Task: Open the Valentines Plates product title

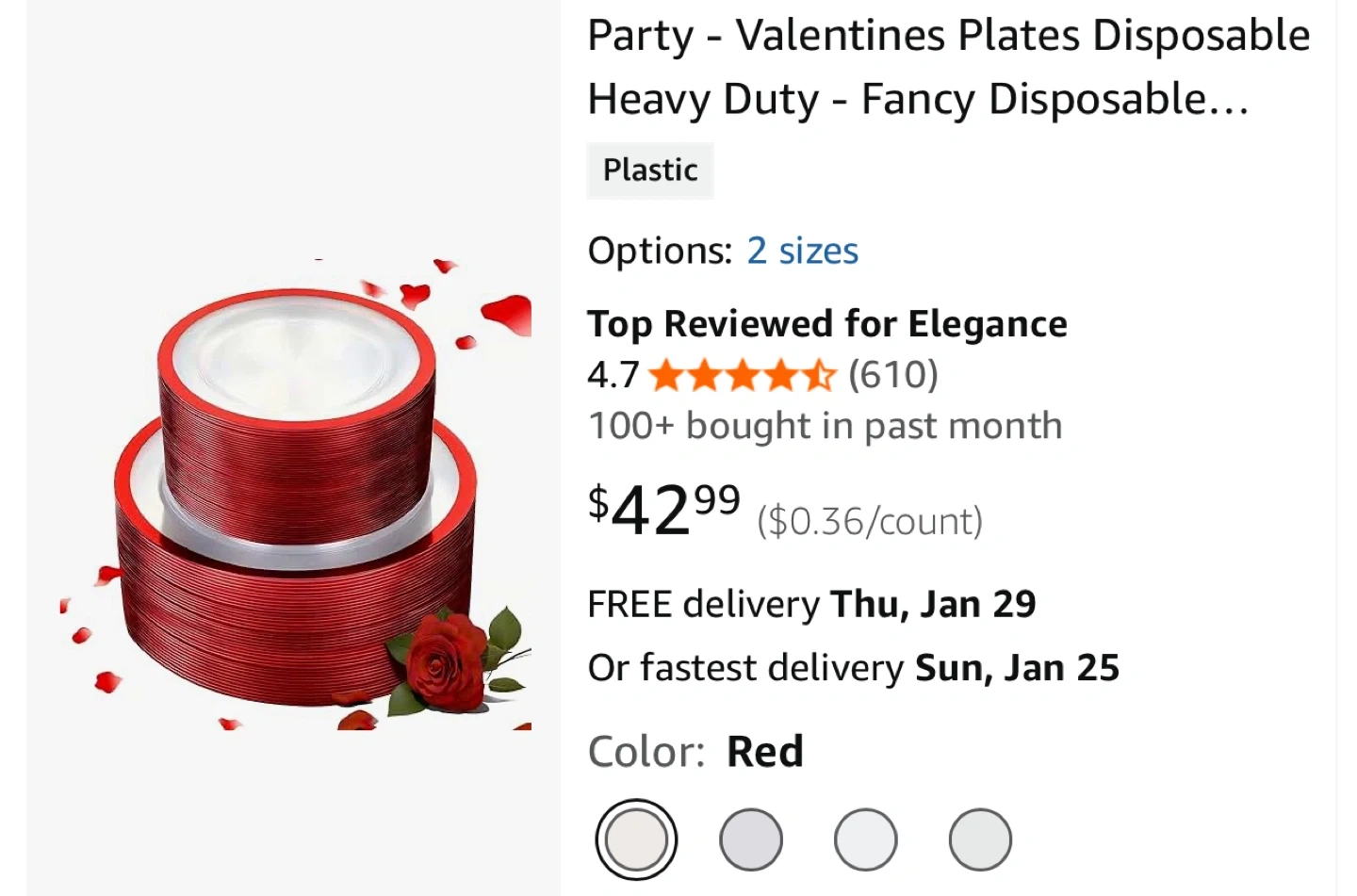Action: coord(948,67)
